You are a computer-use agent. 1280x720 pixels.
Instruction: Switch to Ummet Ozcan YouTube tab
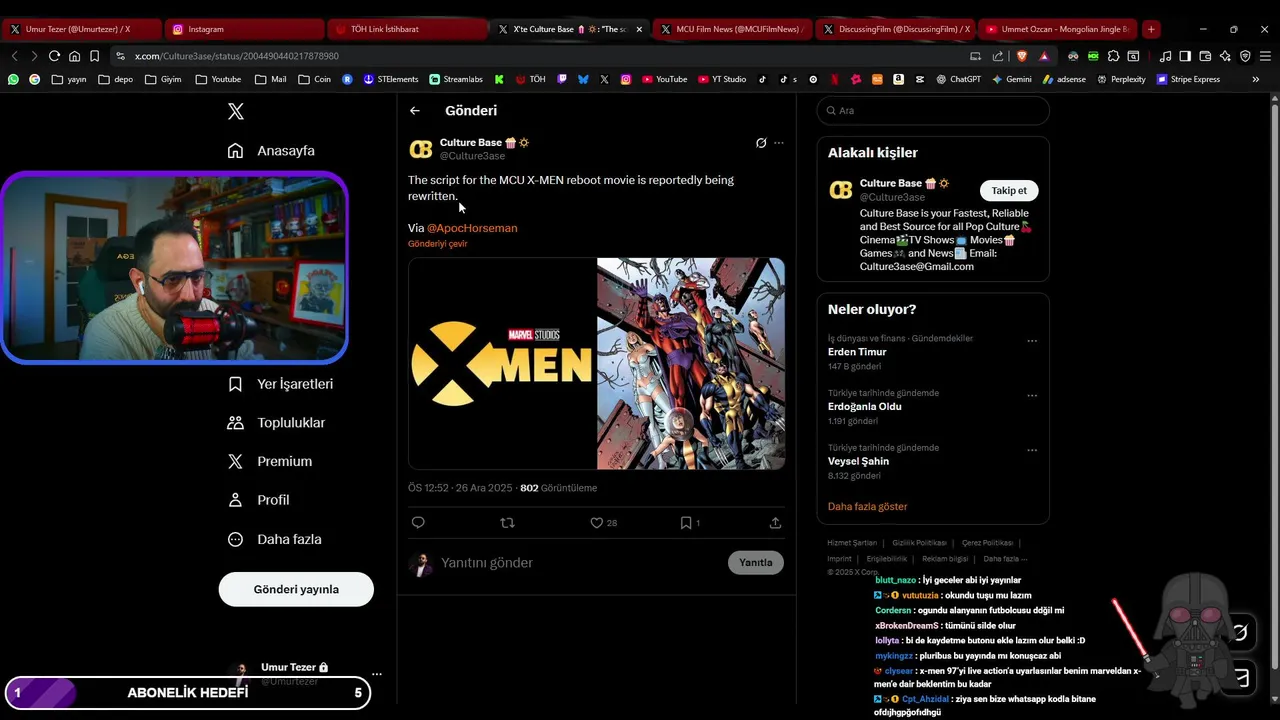1058,29
